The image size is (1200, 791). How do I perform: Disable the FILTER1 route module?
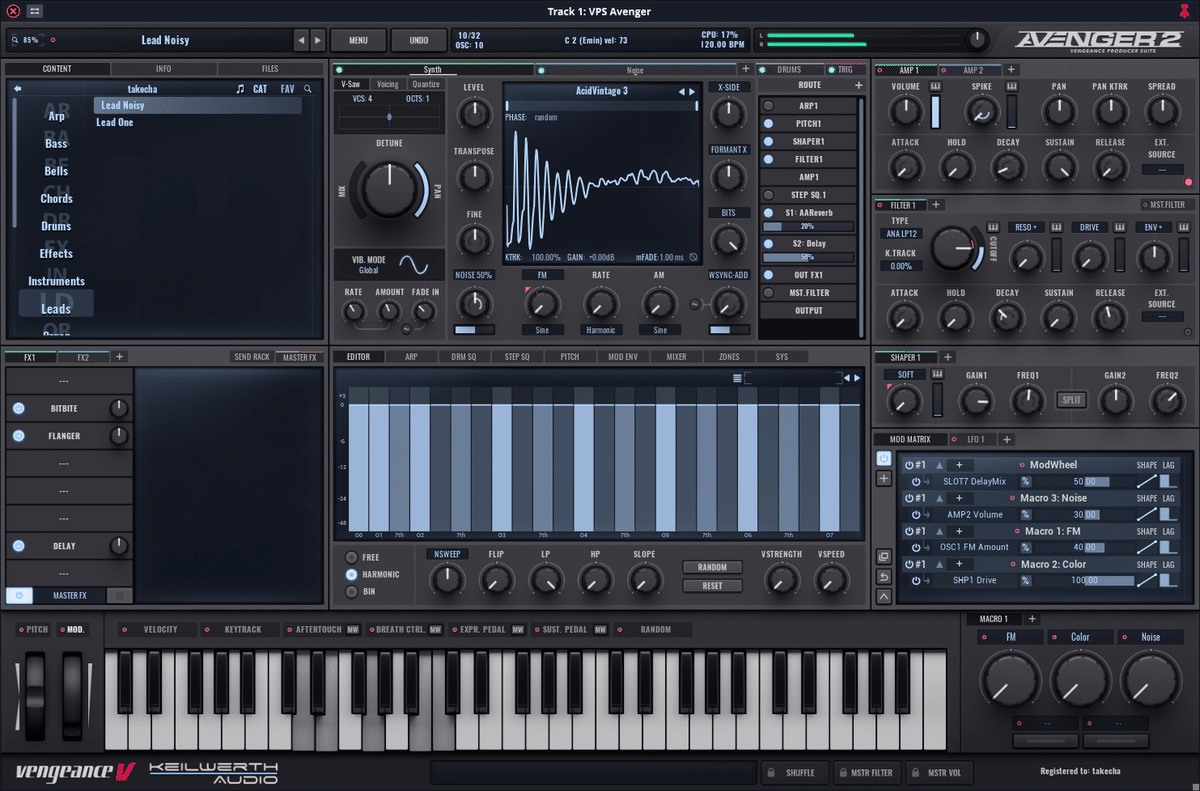[768, 159]
